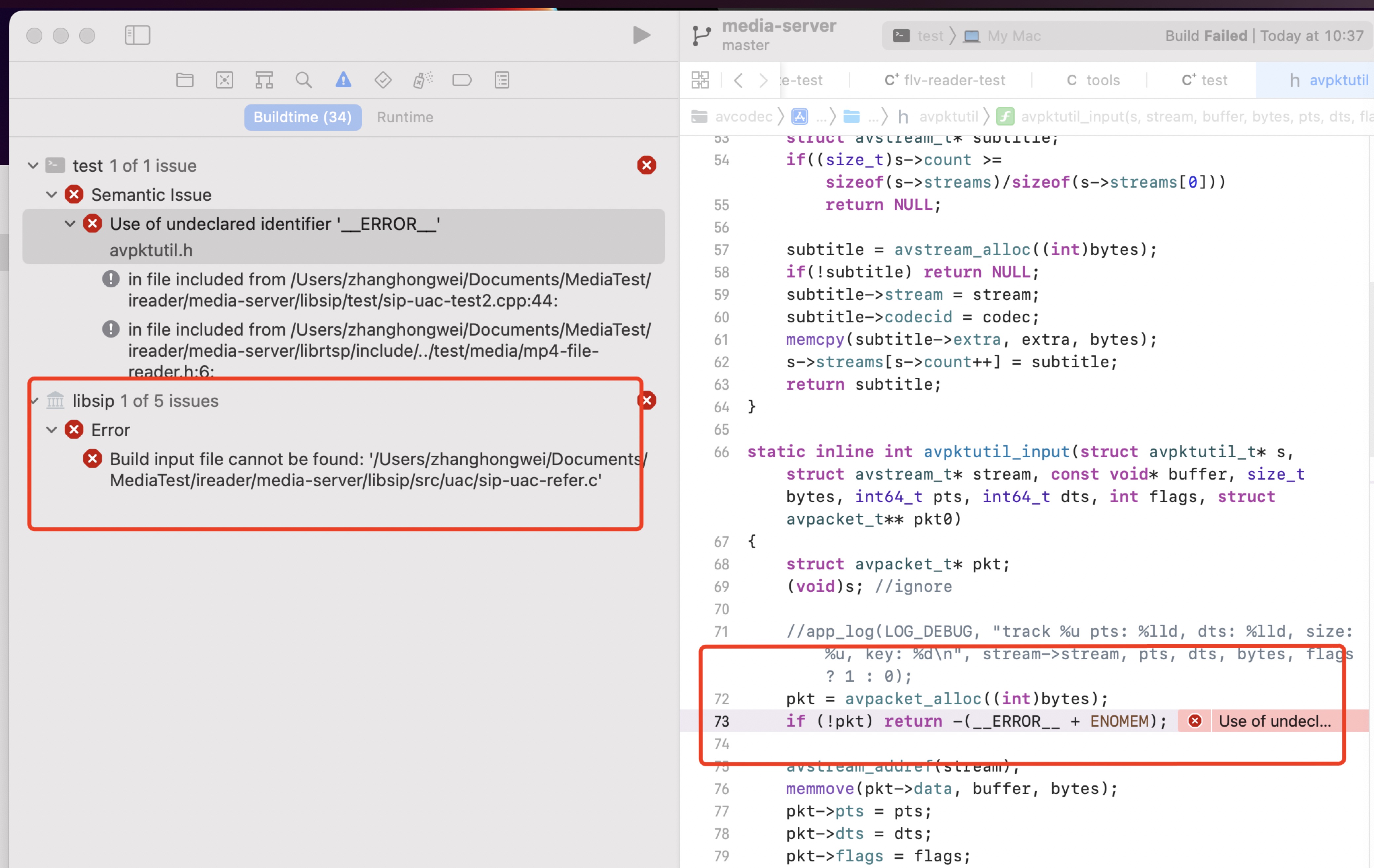1374x868 pixels.
Task: Run the project with the play button
Action: click(641, 35)
